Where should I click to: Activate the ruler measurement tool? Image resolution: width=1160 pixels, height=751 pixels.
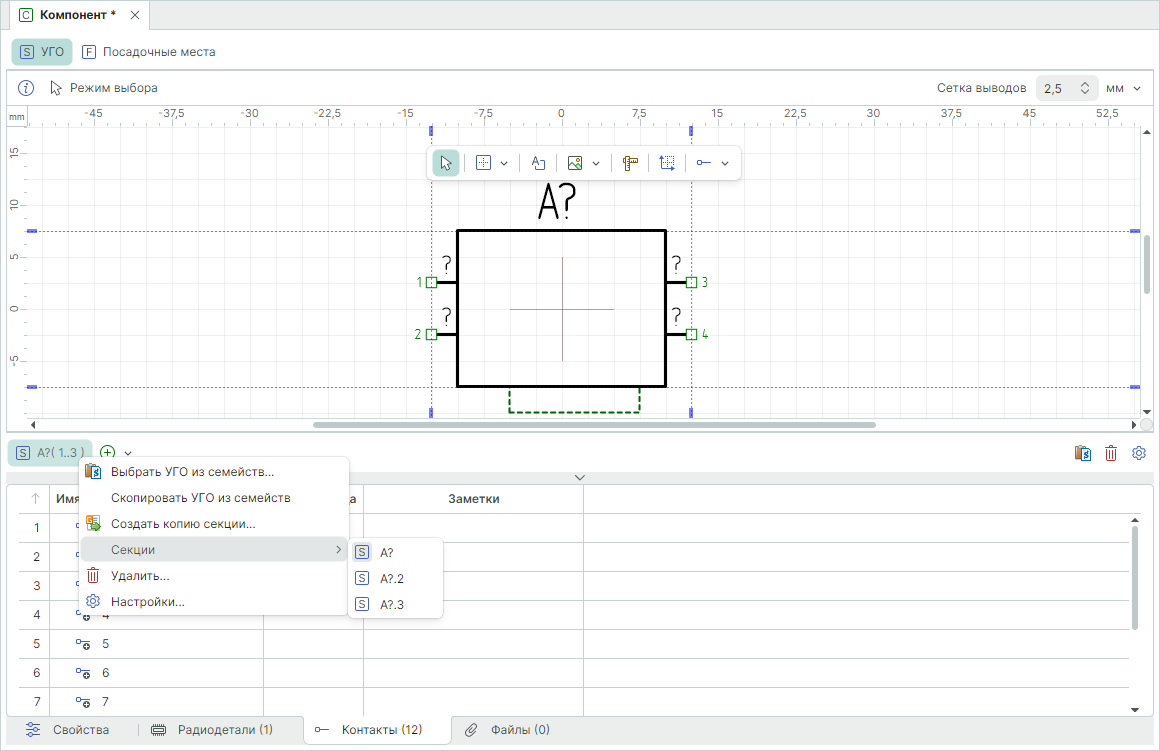click(630, 163)
